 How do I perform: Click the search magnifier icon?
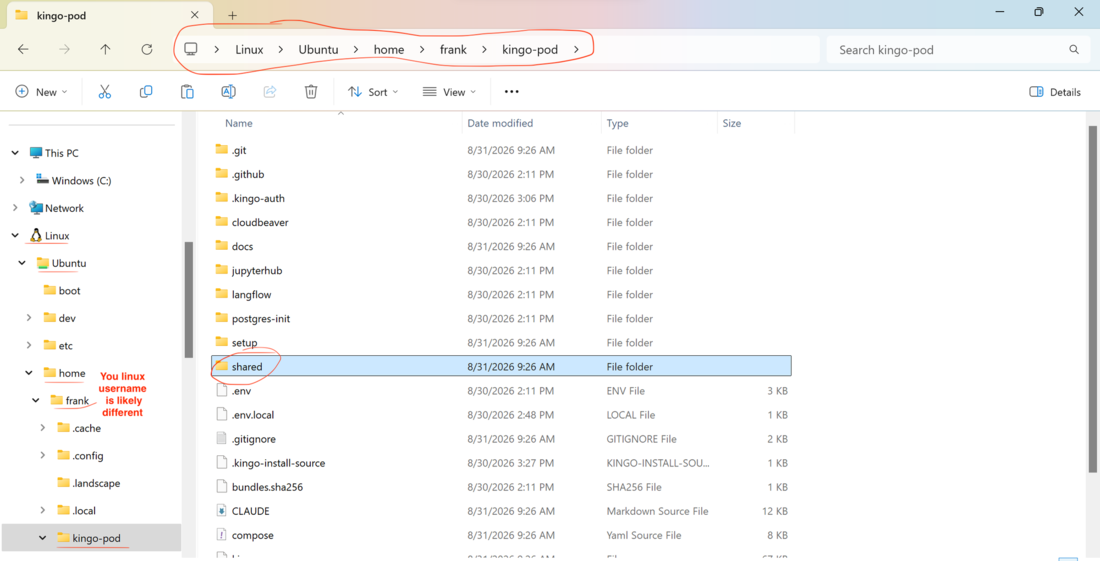[x=1074, y=50]
